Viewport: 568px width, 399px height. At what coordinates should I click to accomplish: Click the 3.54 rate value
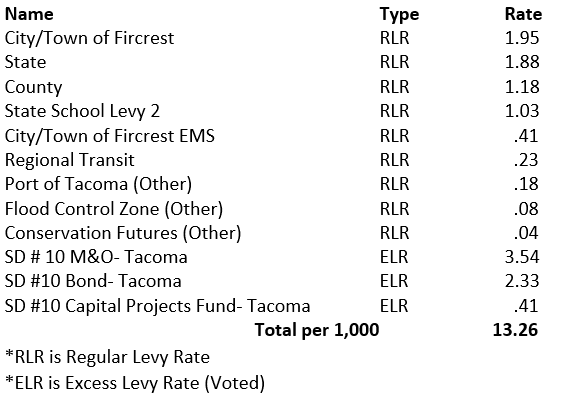[522, 257]
